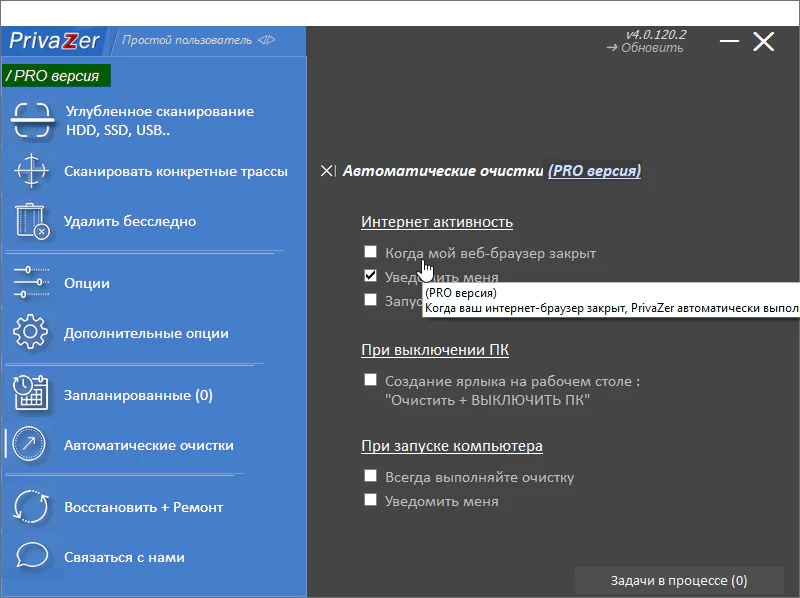Image resolution: width=800 pixels, height=598 pixels.
Task: Click the deep scan HDD, SSD, USB icon
Action: point(32,121)
